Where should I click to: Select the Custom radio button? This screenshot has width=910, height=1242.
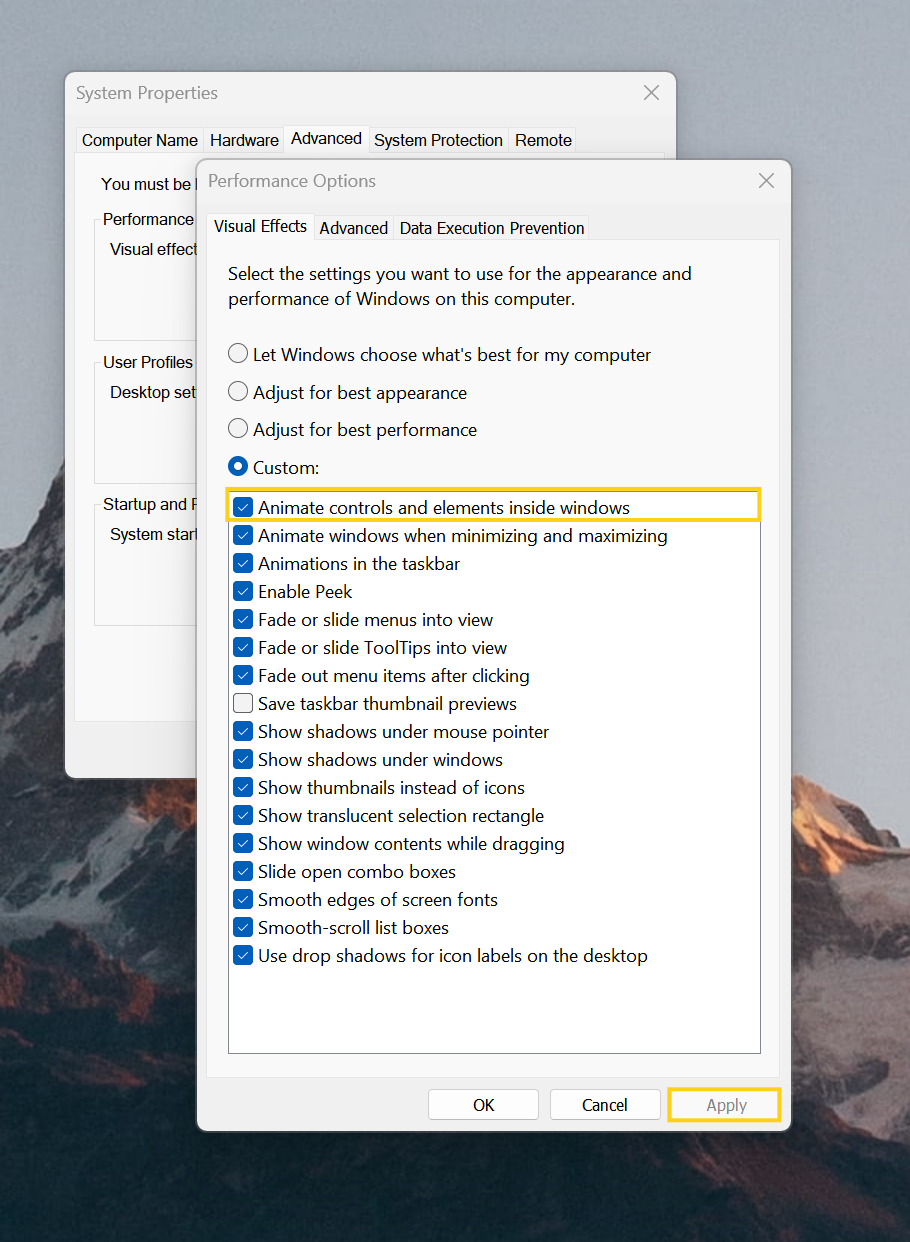[238, 466]
